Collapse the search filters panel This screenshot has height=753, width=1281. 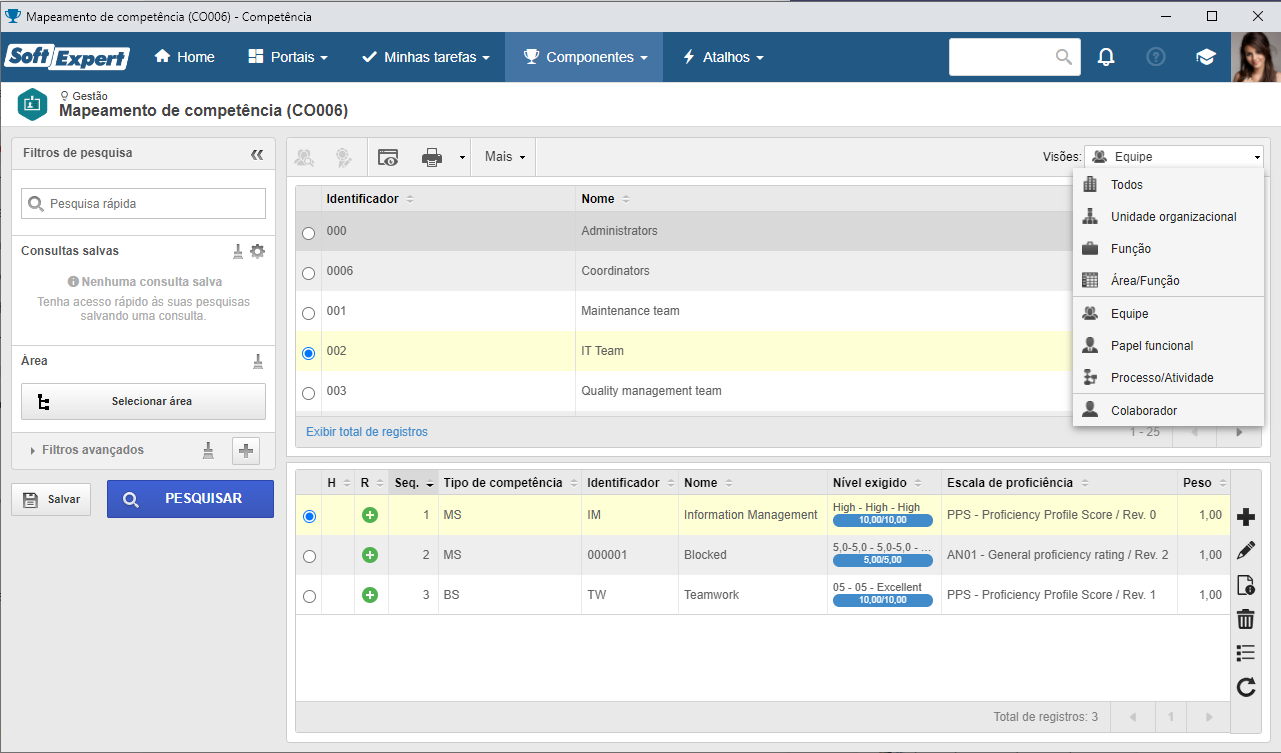click(257, 154)
